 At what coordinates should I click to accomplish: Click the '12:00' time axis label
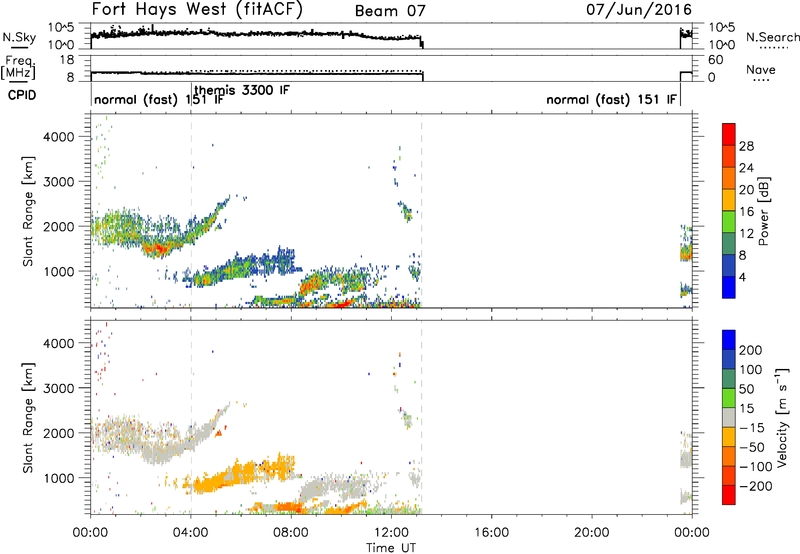click(x=392, y=533)
